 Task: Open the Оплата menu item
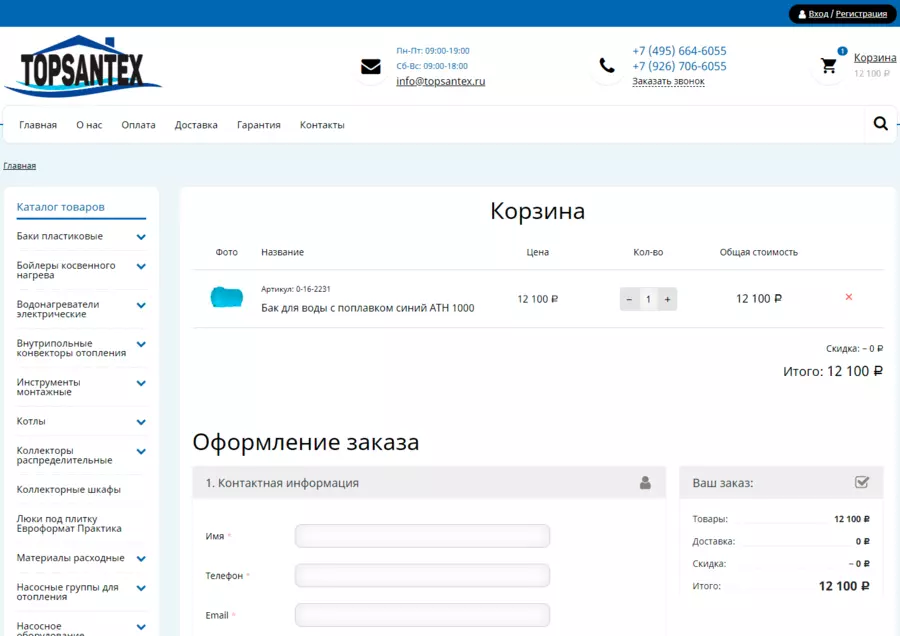click(138, 125)
